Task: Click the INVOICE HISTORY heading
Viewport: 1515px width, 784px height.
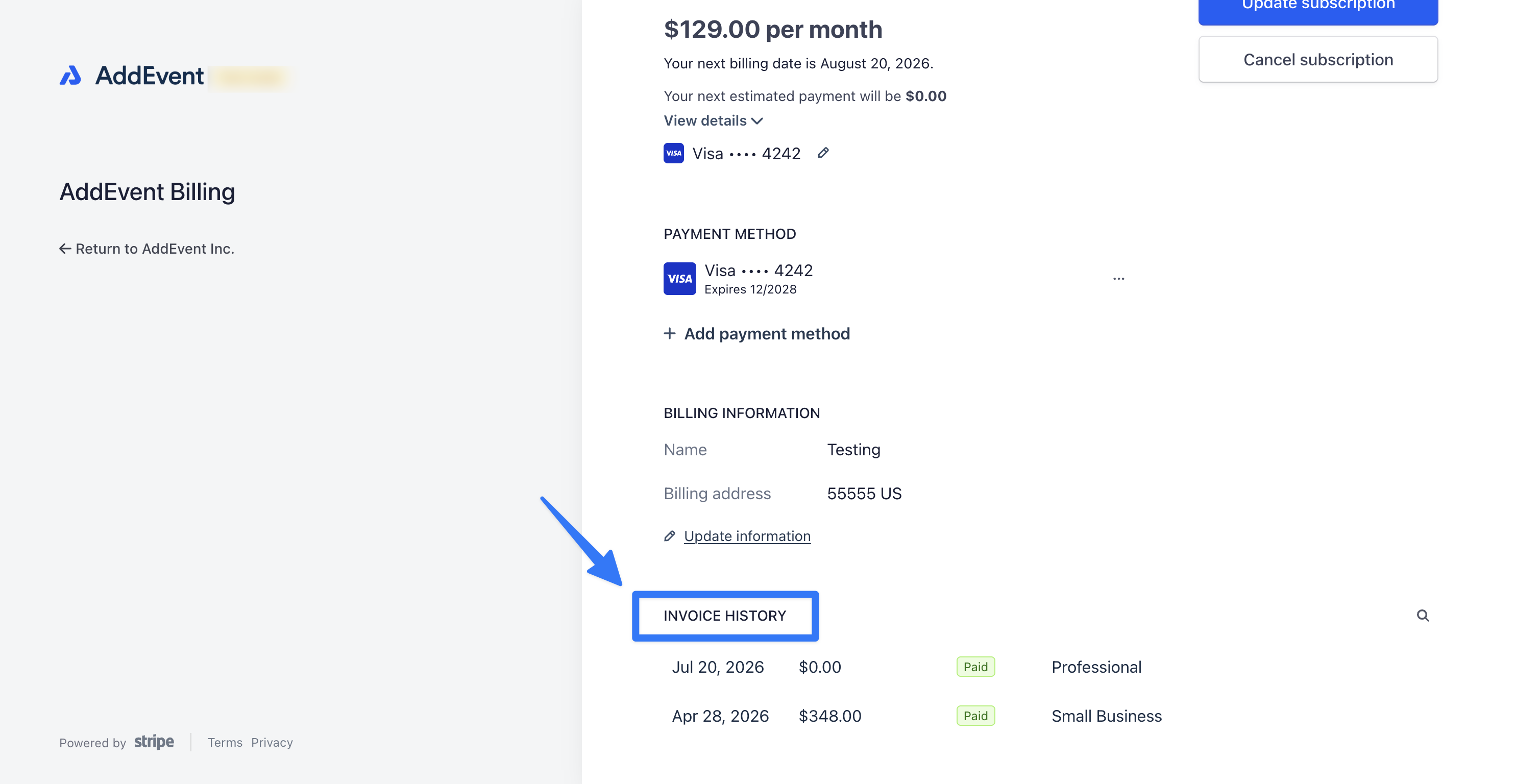Action: pyautogui.click(x=724, y=616)
